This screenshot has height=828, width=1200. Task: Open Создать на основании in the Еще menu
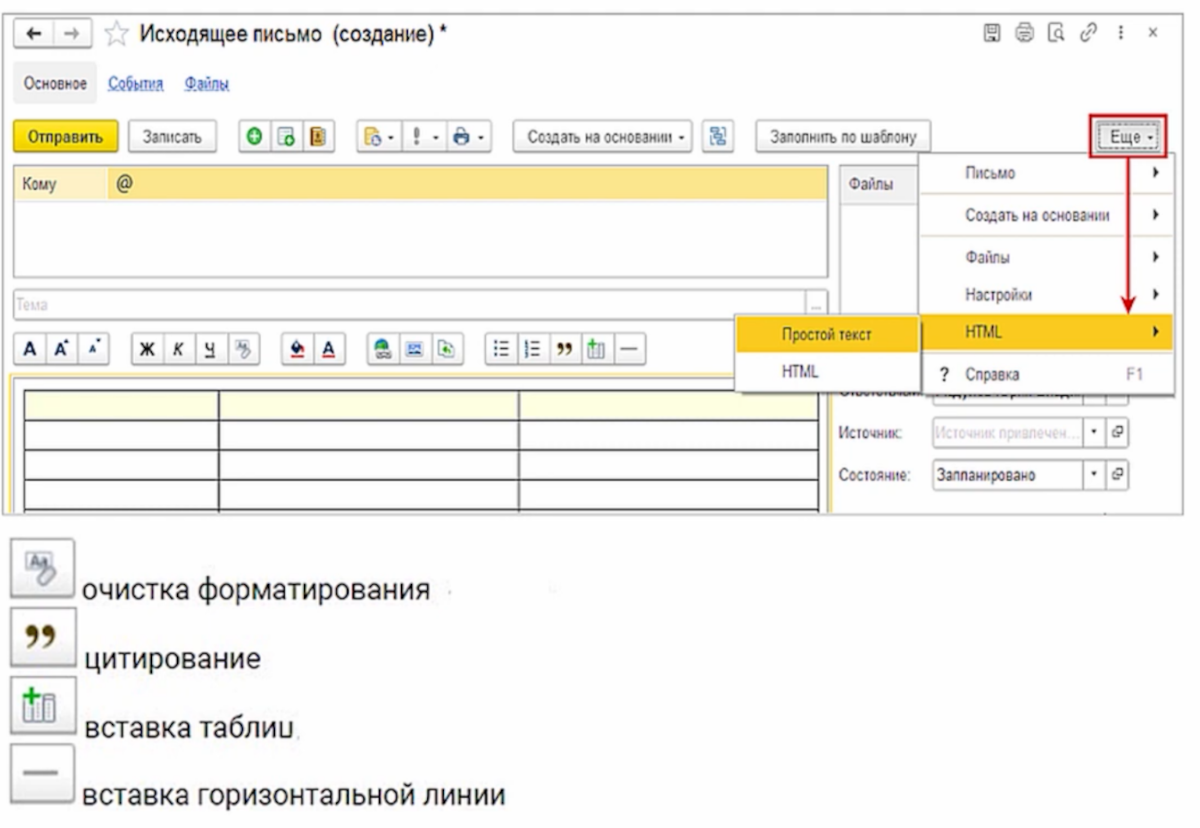pyautogui.click(x=1045, y=215)
